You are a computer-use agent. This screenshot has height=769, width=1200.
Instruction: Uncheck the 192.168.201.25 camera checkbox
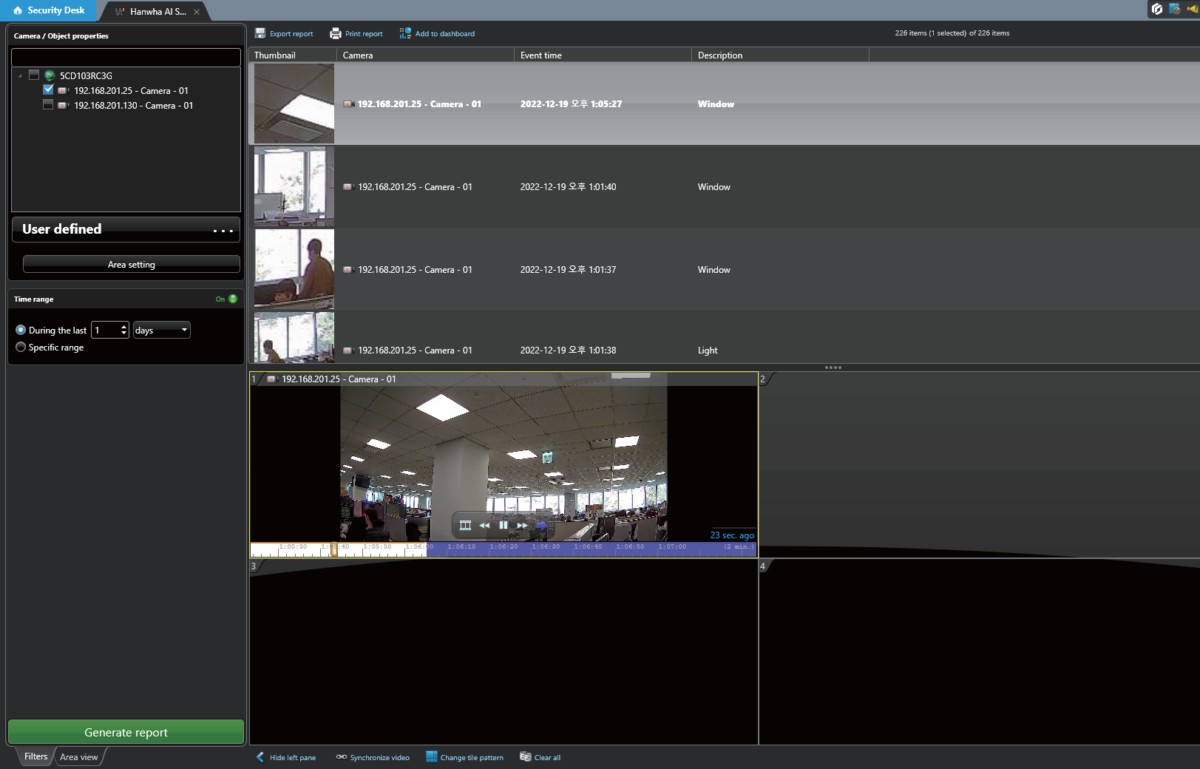(49, 90)
